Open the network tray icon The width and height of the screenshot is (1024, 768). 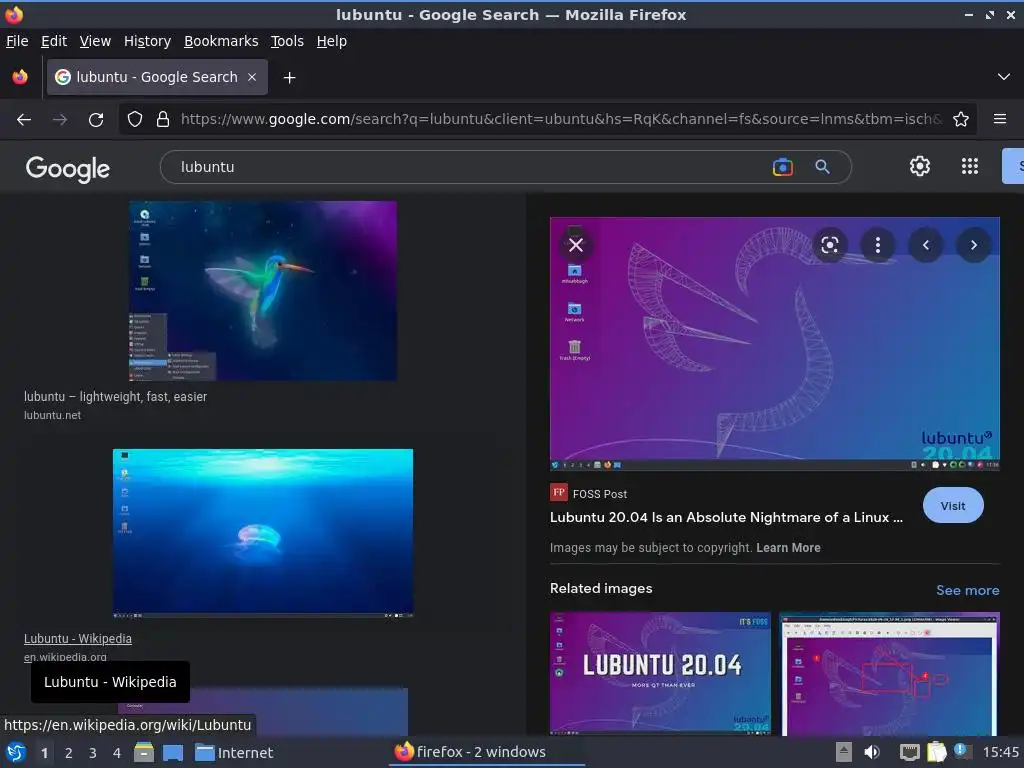909,752
